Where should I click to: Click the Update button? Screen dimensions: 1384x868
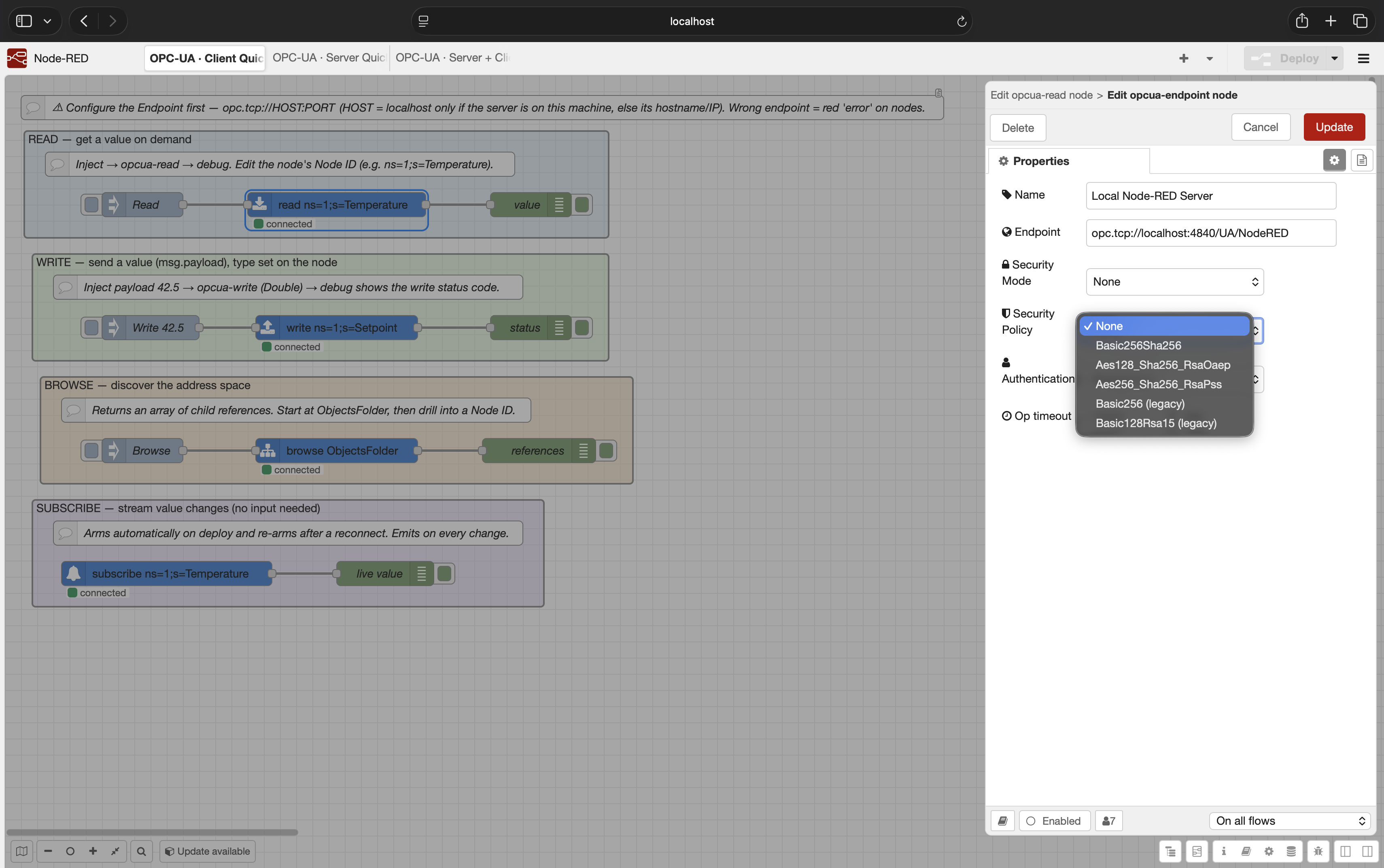(x=1333, y=127)
